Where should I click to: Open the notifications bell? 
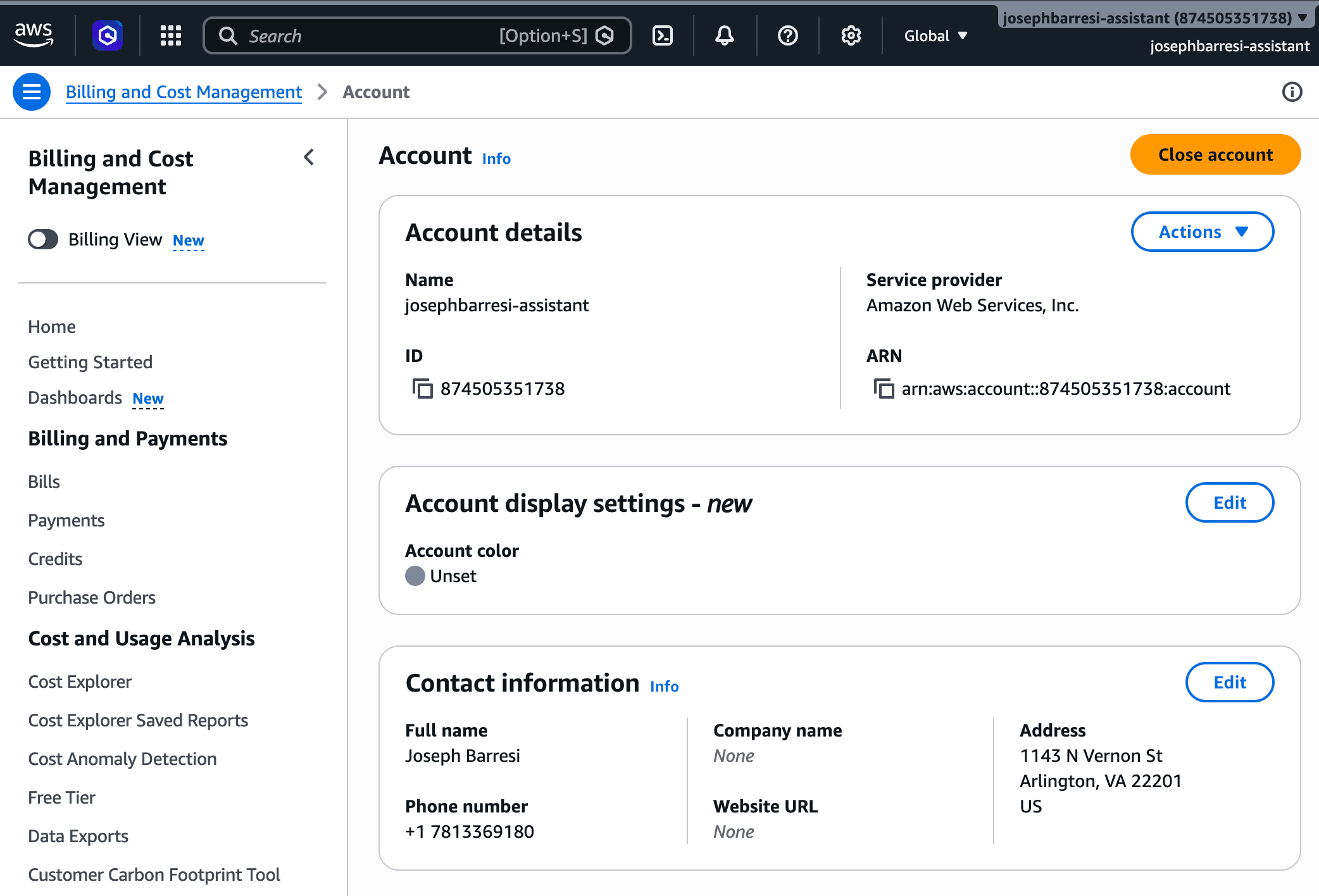click(725, 35)
